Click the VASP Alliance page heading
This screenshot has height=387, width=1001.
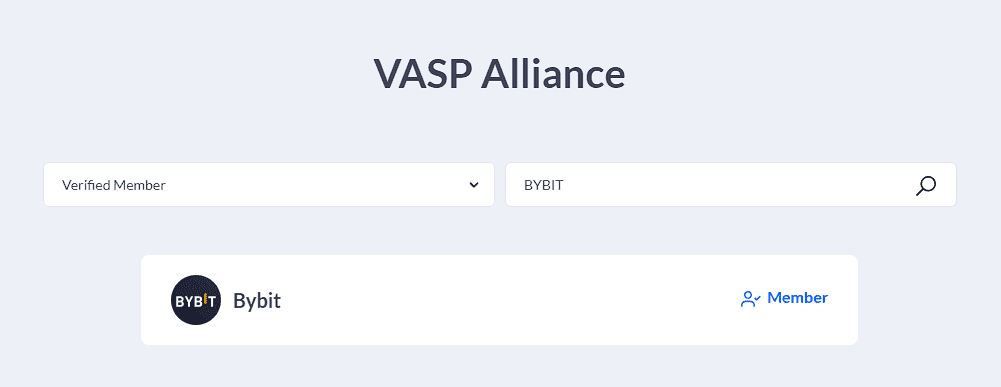(x=499, y=74)
